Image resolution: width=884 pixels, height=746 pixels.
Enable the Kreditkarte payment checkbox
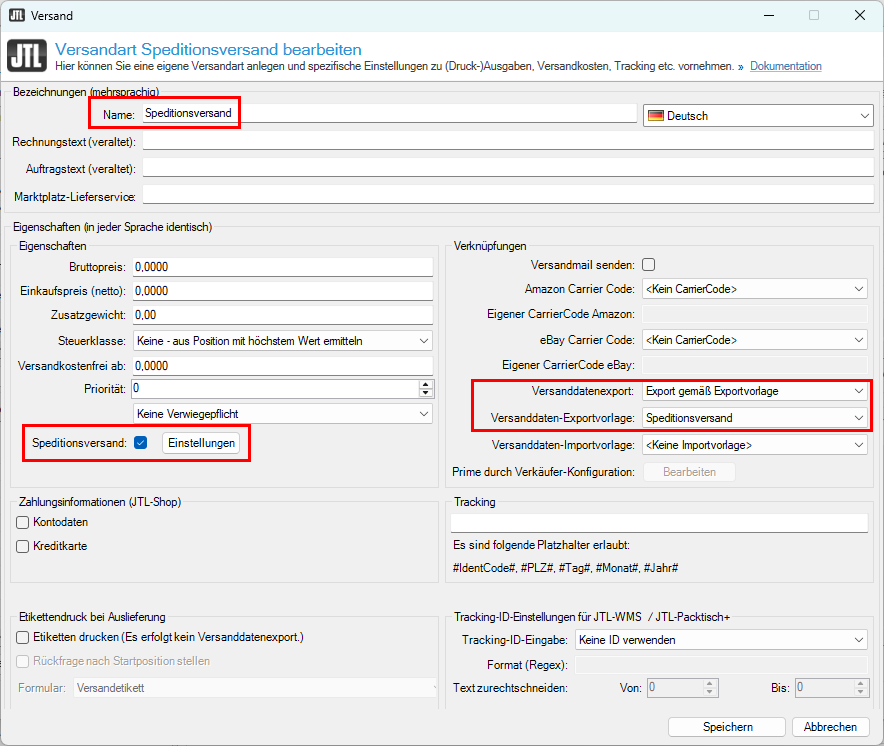coord(23,546)
